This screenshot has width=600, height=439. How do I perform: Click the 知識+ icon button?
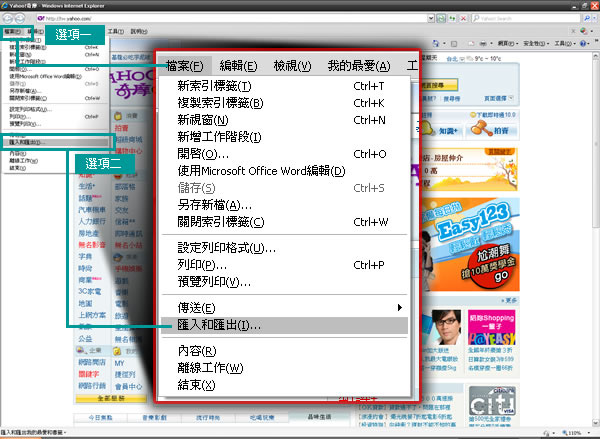pos(440,129)
